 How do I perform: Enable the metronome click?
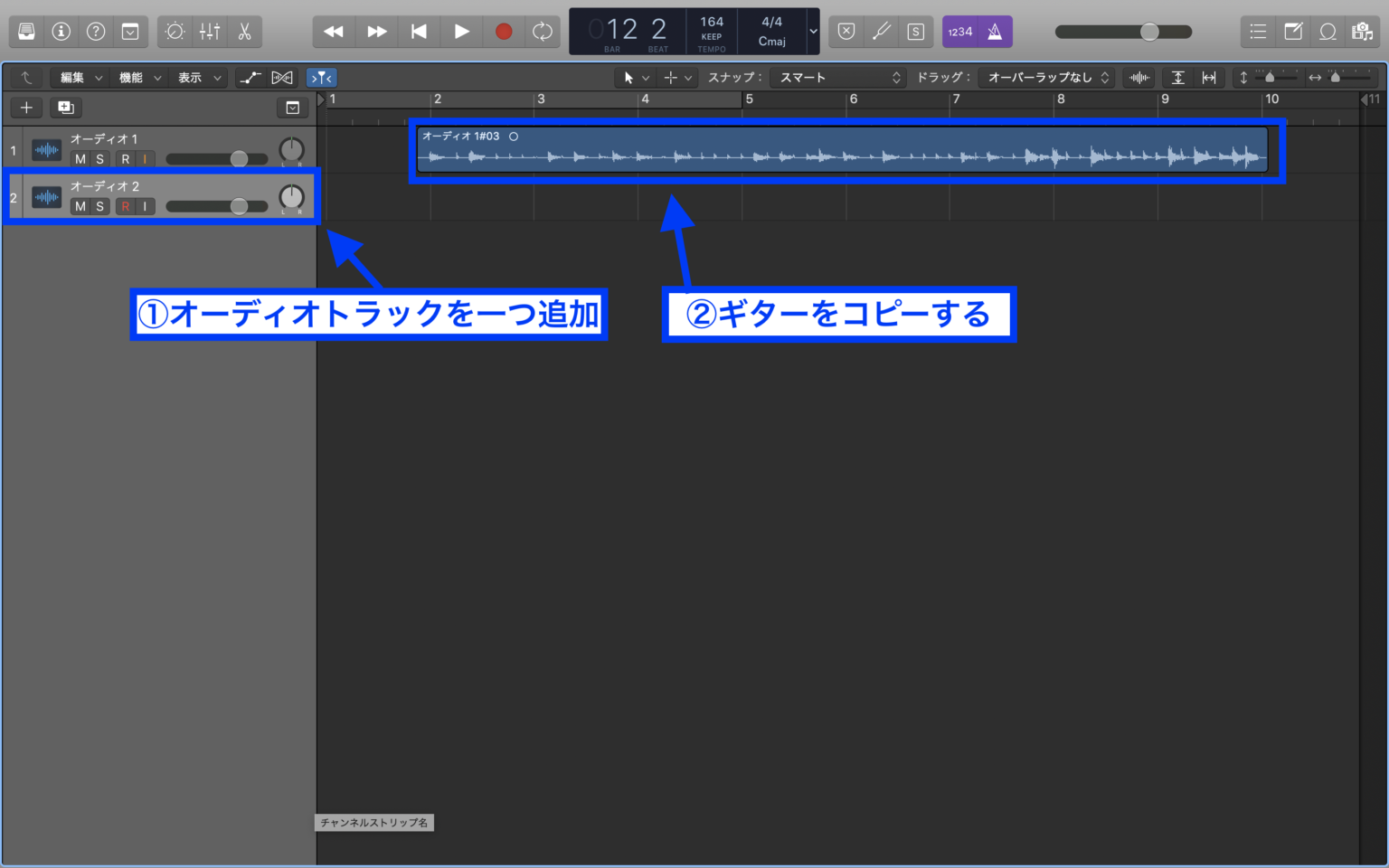click(x=993, y=32)
